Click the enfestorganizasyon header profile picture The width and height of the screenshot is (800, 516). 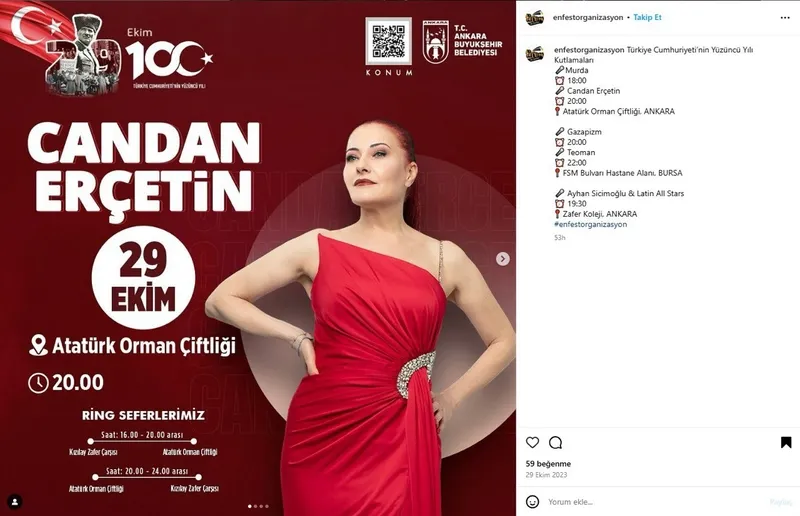pyautogui.click(x=534, y=18)
